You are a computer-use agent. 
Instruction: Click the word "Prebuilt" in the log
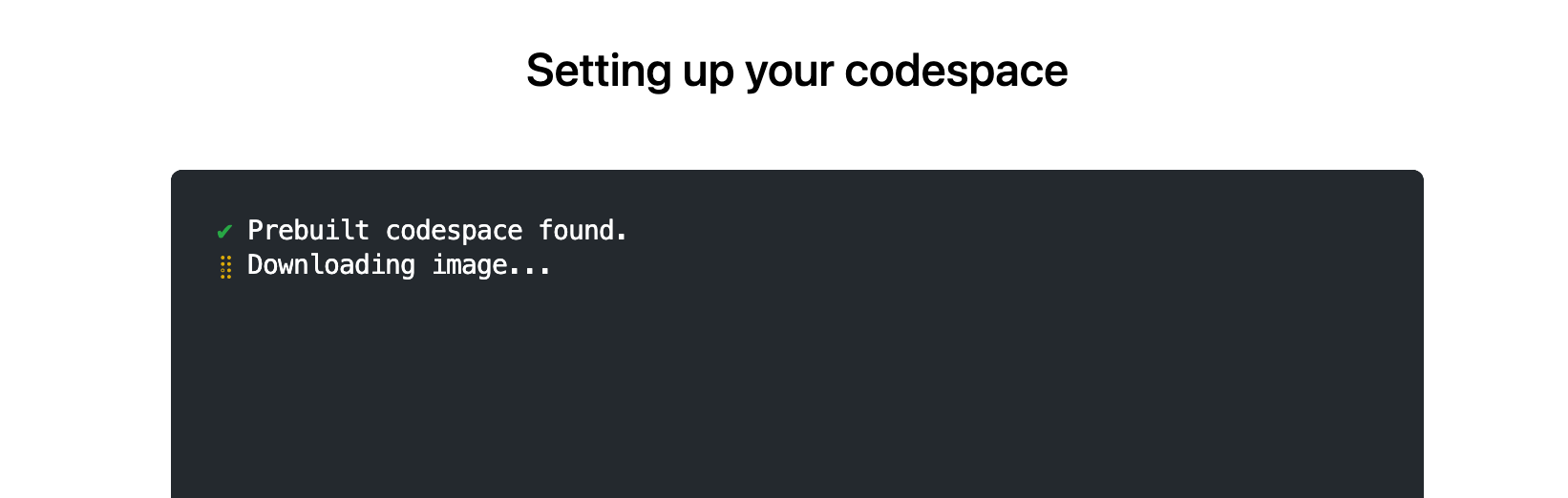click(x=307, y=231)
